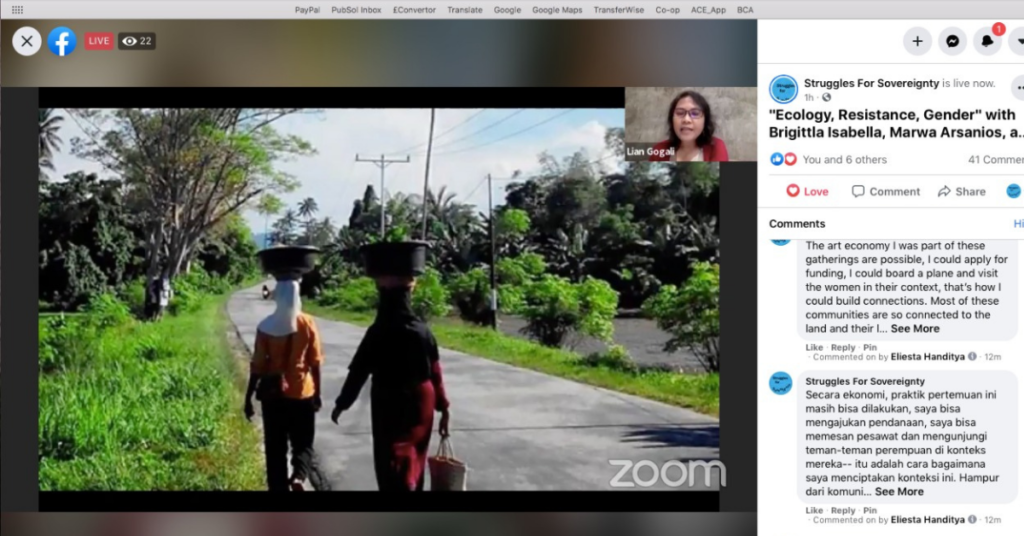
Task: Open Messenger from the top bar
Action: (x=952, y=41)
